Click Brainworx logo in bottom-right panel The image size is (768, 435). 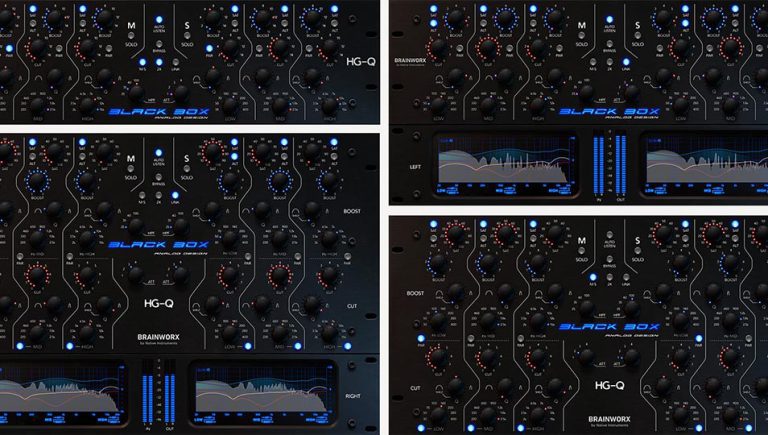coord(609,419)
